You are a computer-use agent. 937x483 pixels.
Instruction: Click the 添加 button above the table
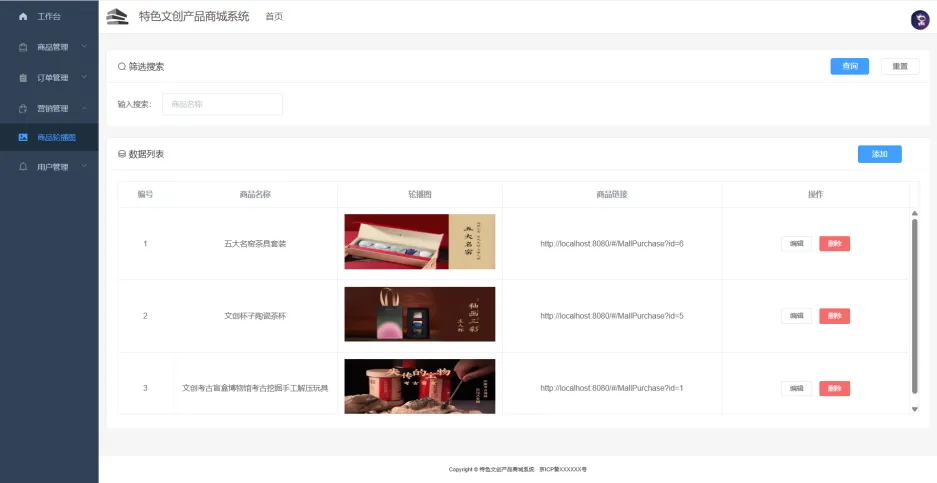click(879, 154)
